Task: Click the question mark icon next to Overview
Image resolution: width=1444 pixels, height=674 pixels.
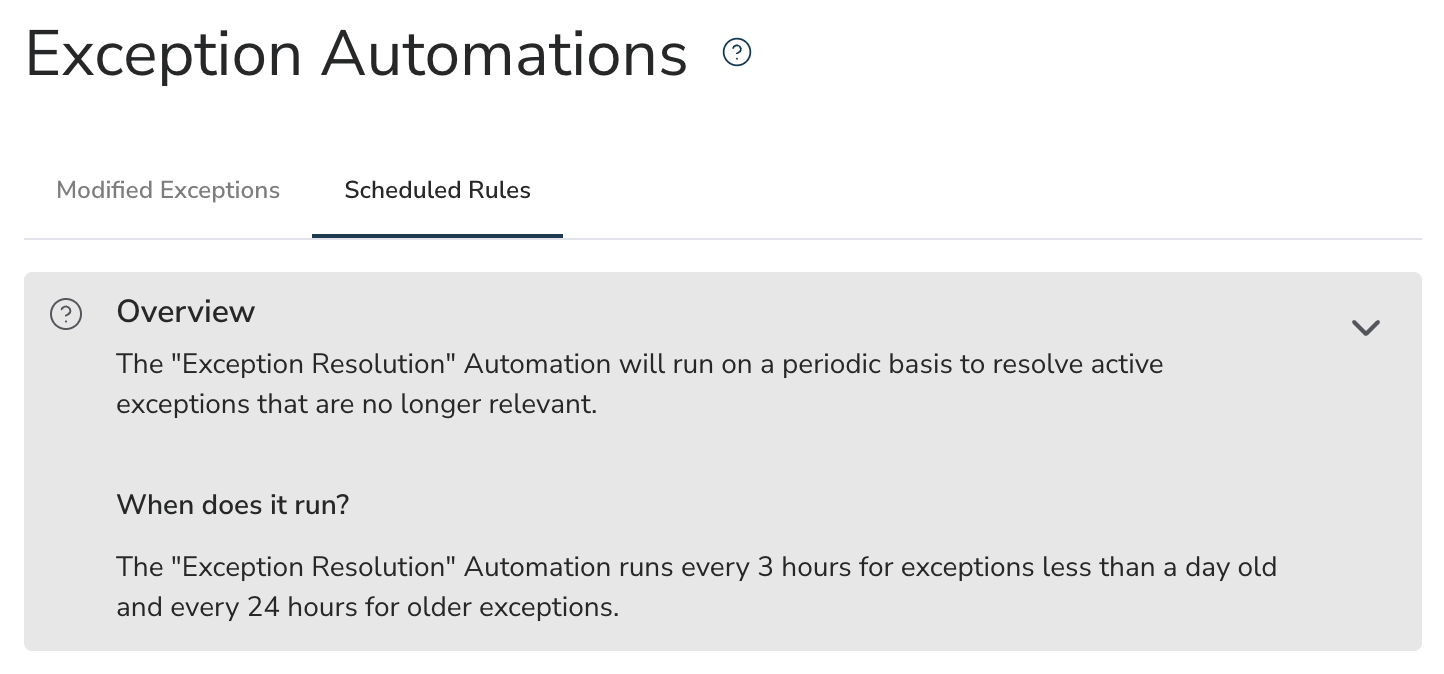Action: pyautogui.click(x=66, y=314)
